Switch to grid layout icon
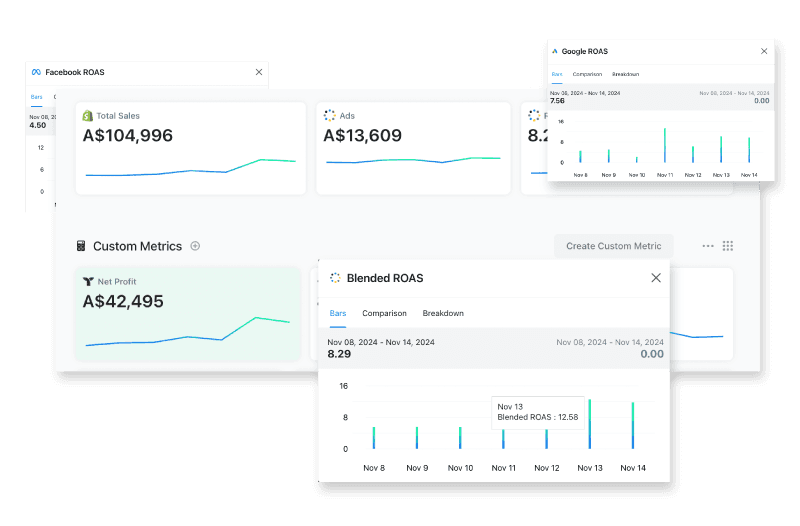Image resolution: width=800 pixels, height=526 pixels. (x=728, y=246)
